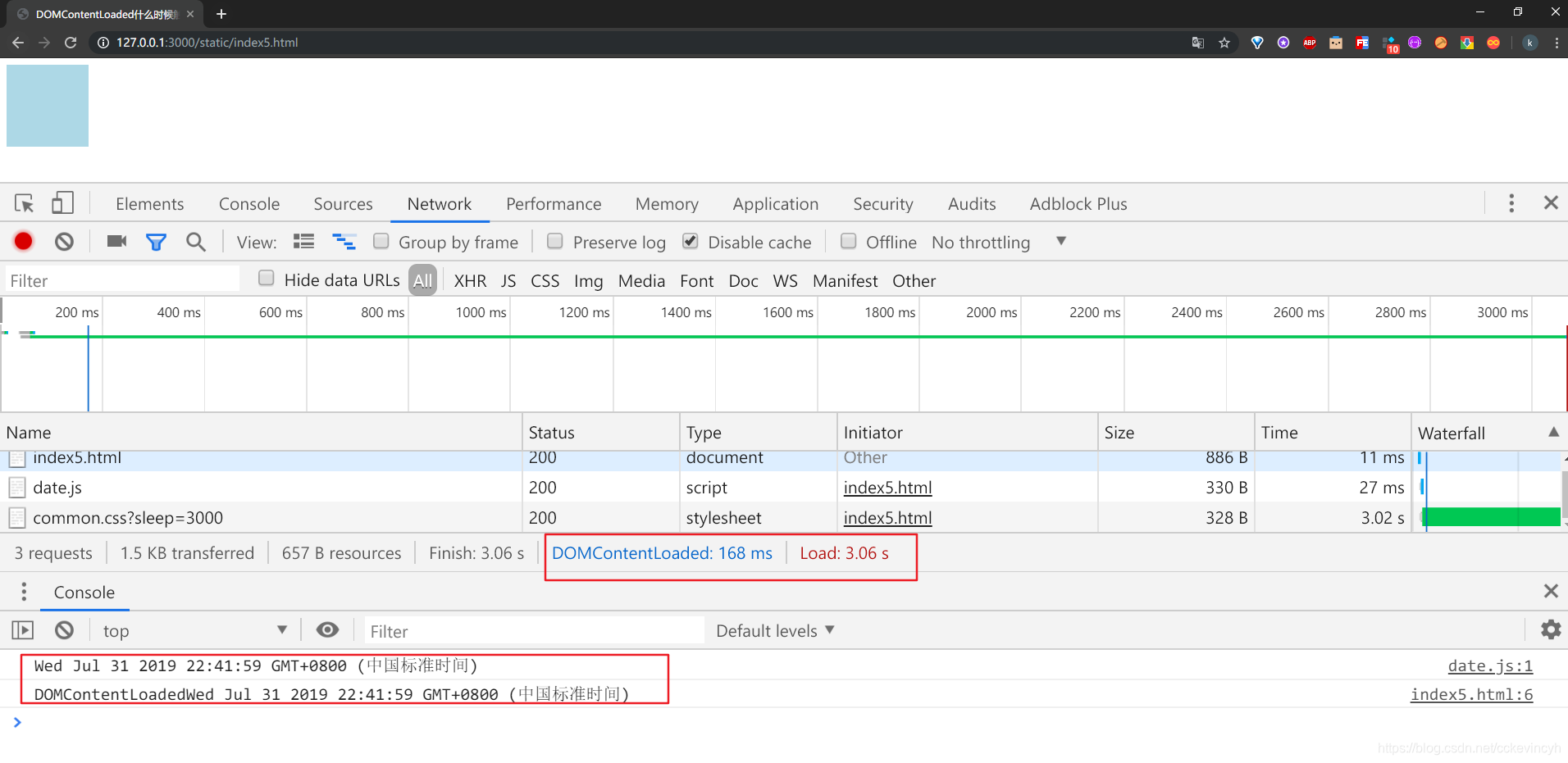
Task: Toggle device toolbar icon
Action: pos(62,202)
